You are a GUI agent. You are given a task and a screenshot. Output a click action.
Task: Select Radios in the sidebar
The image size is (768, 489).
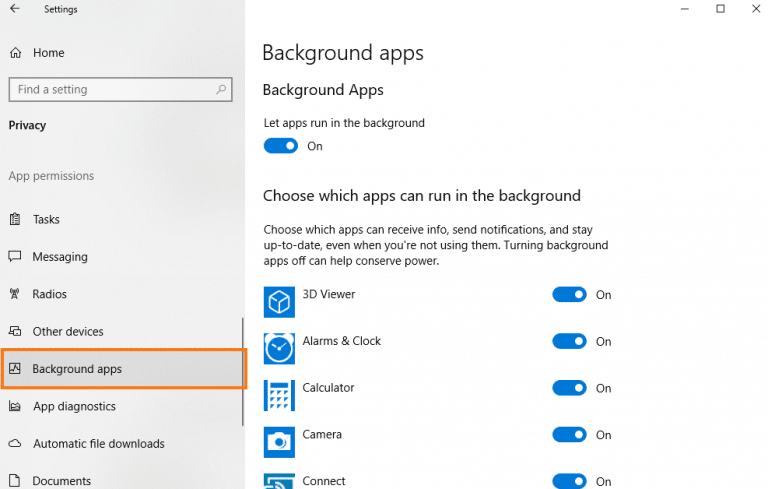coord(49,294)
